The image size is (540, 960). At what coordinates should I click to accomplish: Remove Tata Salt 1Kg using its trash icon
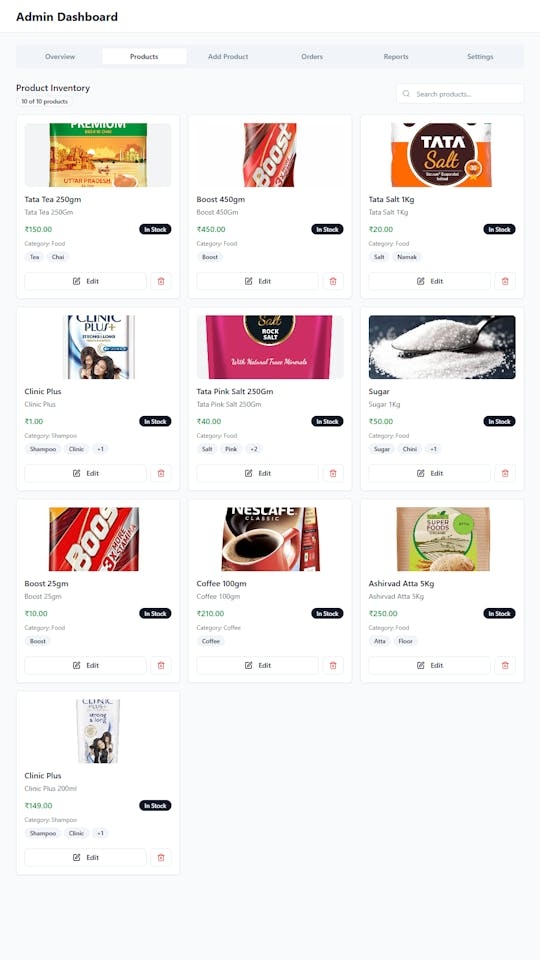[505, 281]
